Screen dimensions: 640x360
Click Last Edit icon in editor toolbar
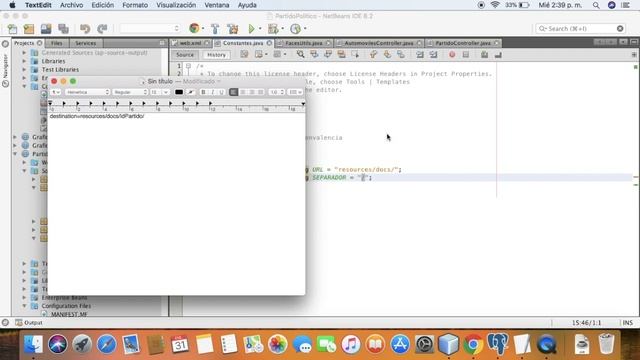click(x=244, y=54)
